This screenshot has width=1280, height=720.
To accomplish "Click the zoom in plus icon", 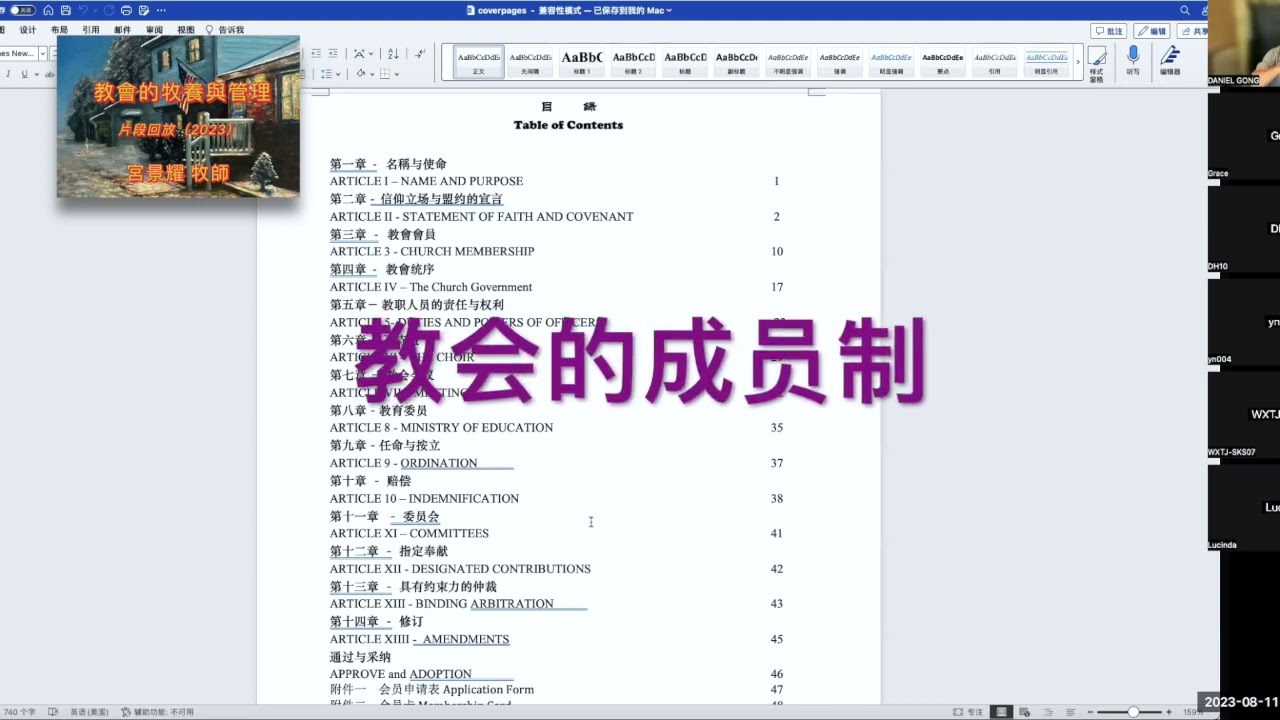I will [x=1169, y=712].
